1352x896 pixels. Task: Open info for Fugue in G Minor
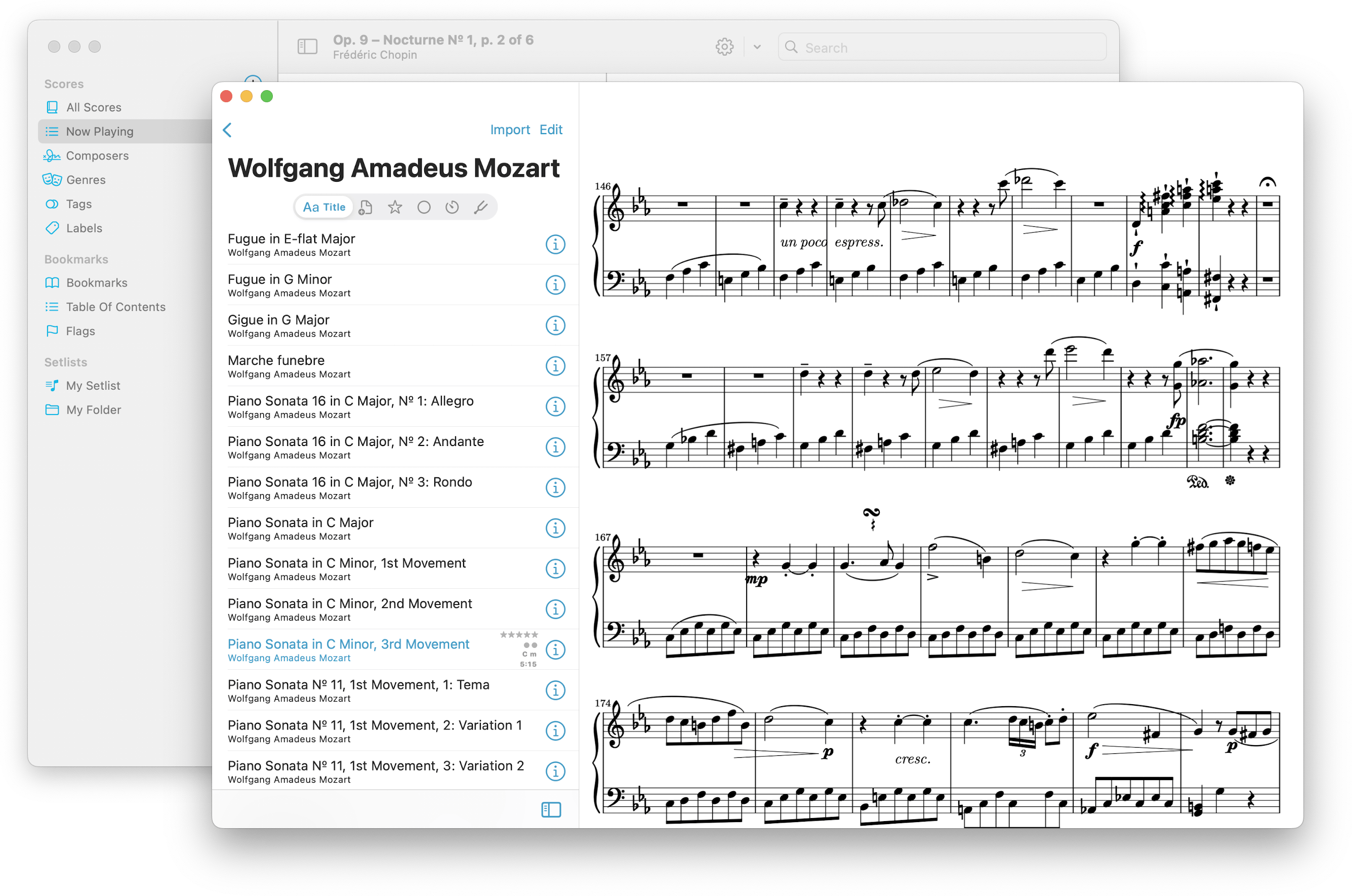click(x=555, y=285)
